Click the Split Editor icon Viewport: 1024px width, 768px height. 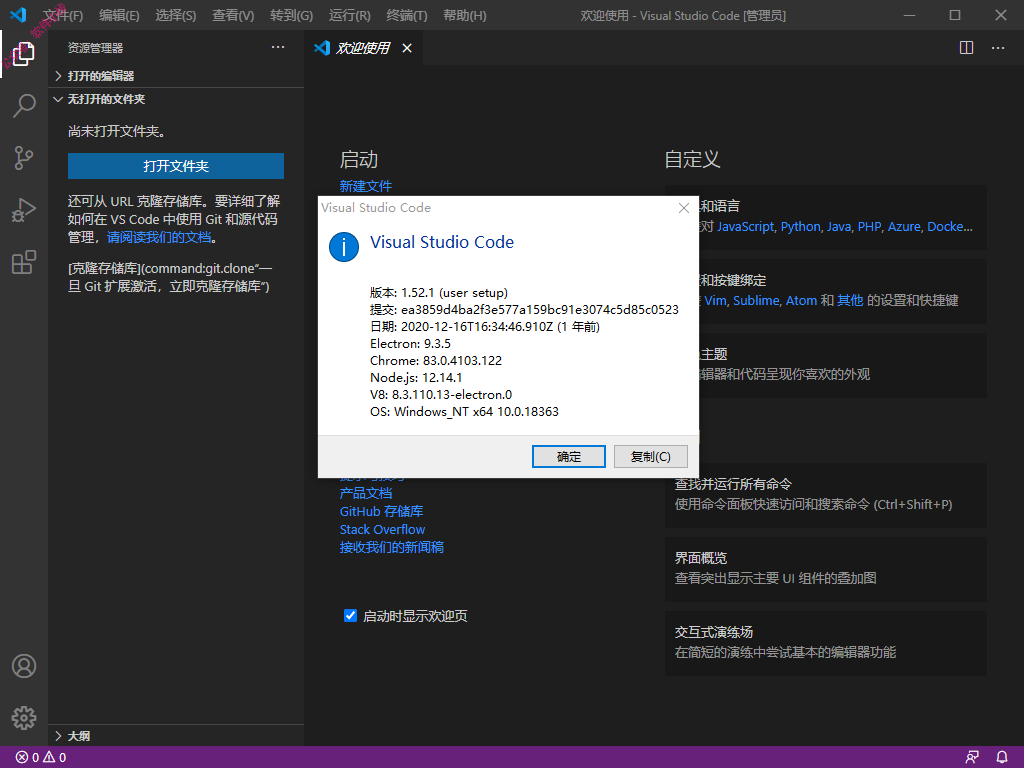(967, 48)
